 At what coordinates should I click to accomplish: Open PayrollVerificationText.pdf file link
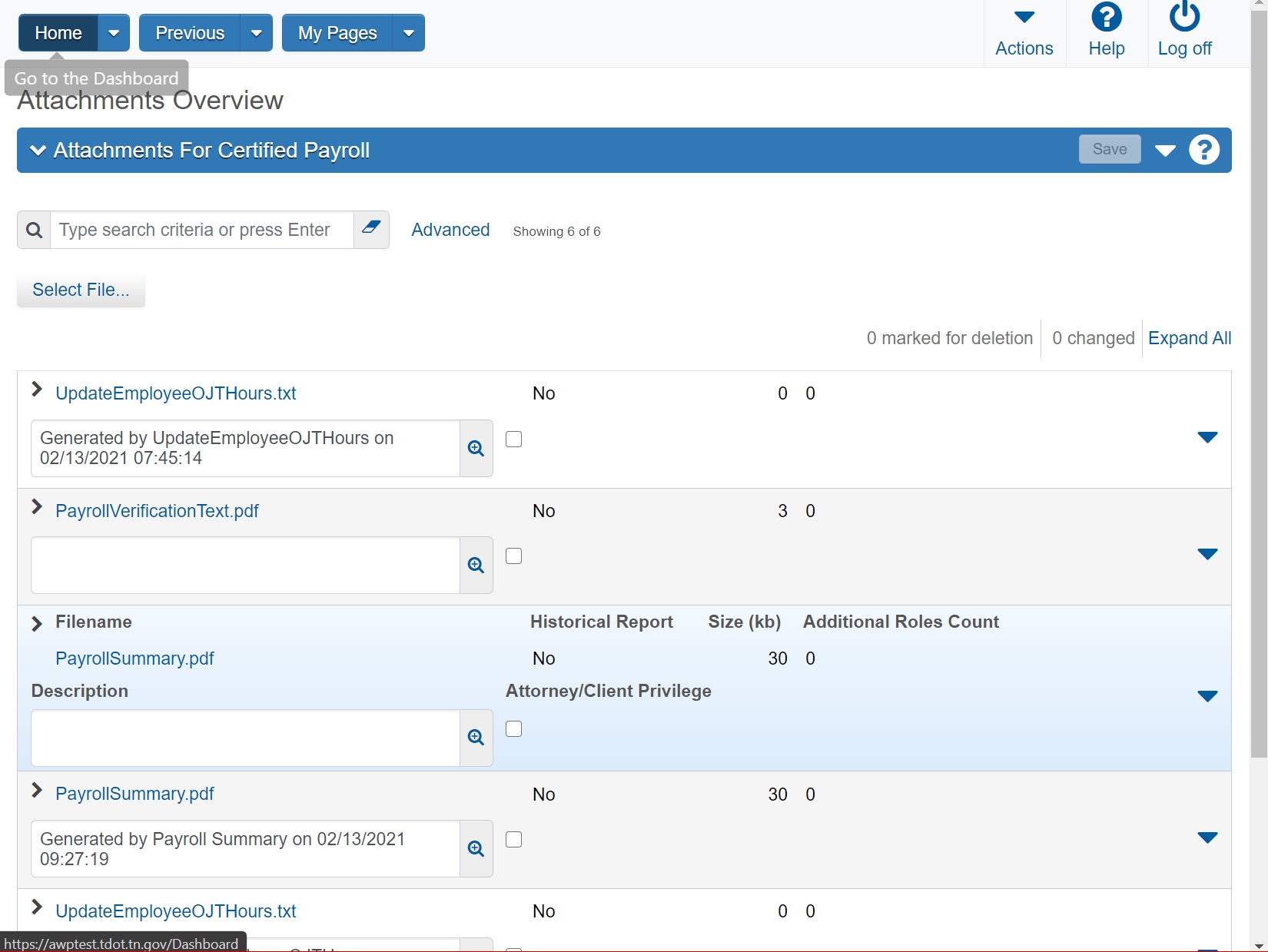(x=157, y=511)
